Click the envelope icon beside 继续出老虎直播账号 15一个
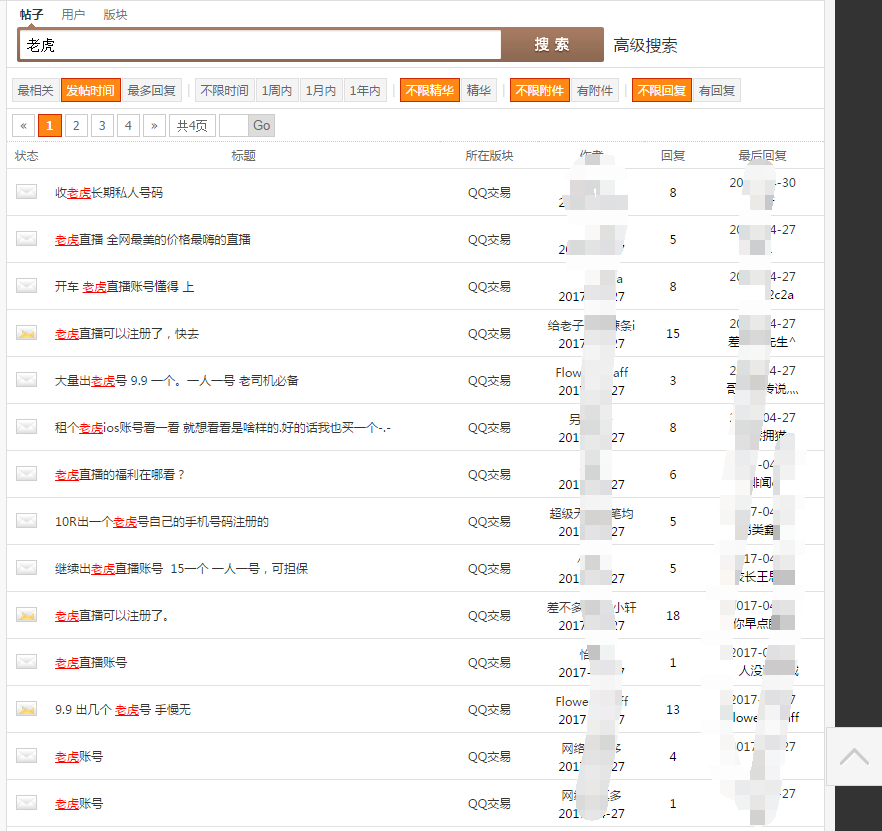 click(x=26, y=568)
